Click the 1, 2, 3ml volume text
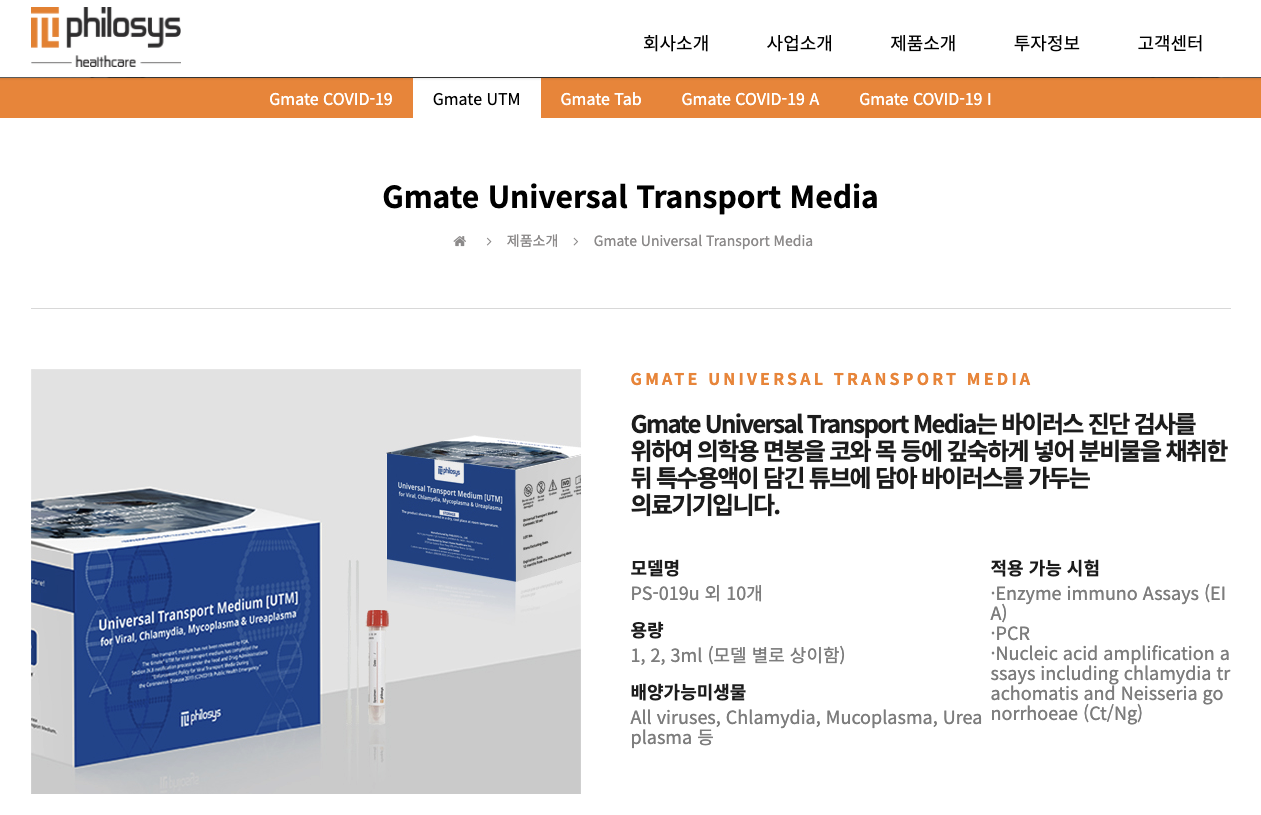1261x815 pixels. pyautogui.click(x=738, y=655)
